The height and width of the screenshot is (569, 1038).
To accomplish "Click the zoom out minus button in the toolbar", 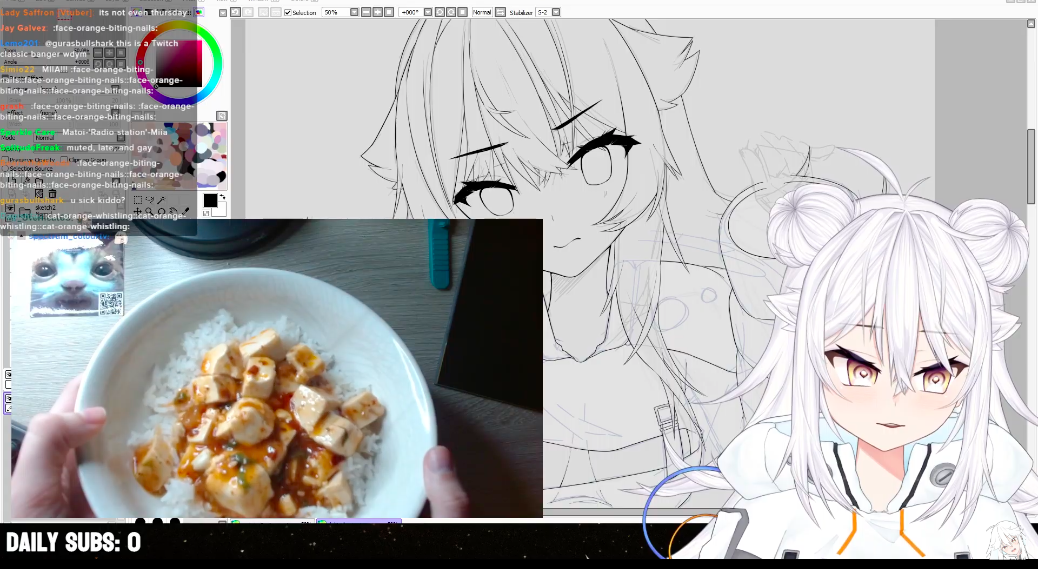I will pyautogui.click(x=366, y=12).
